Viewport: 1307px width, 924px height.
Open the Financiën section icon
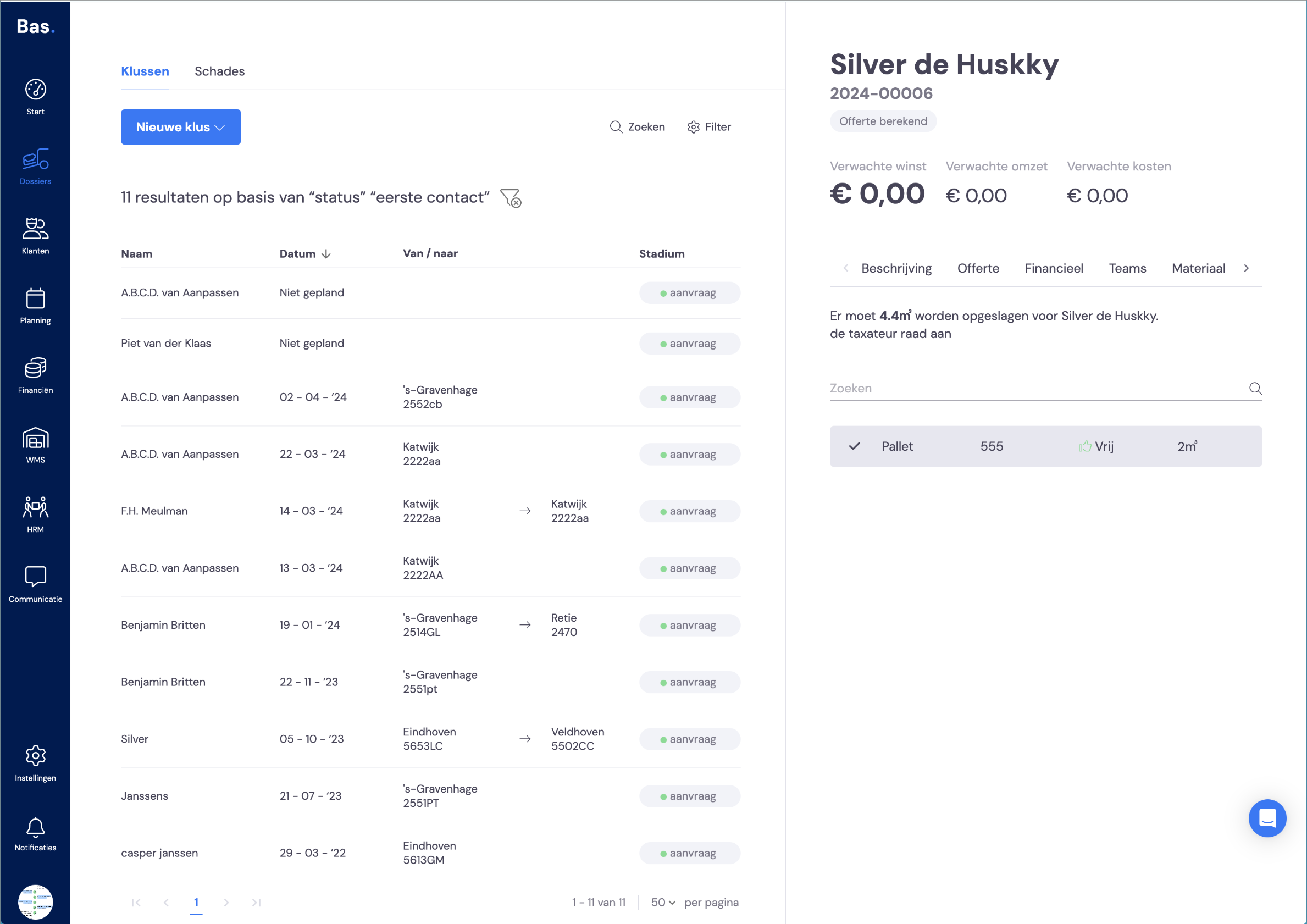pos(35,368)
